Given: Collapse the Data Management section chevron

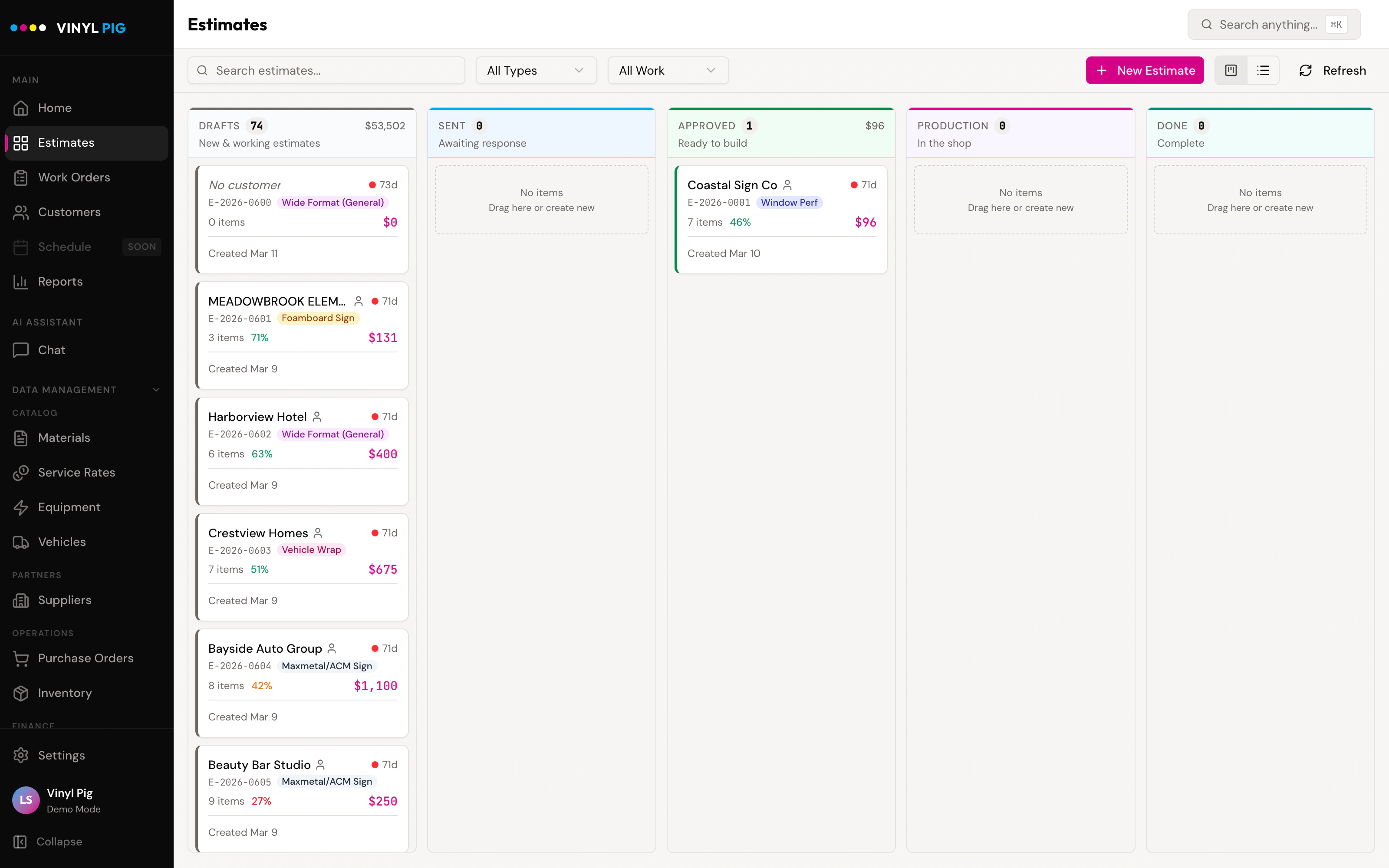Looking at the screenshot, I should click(156, 390).
